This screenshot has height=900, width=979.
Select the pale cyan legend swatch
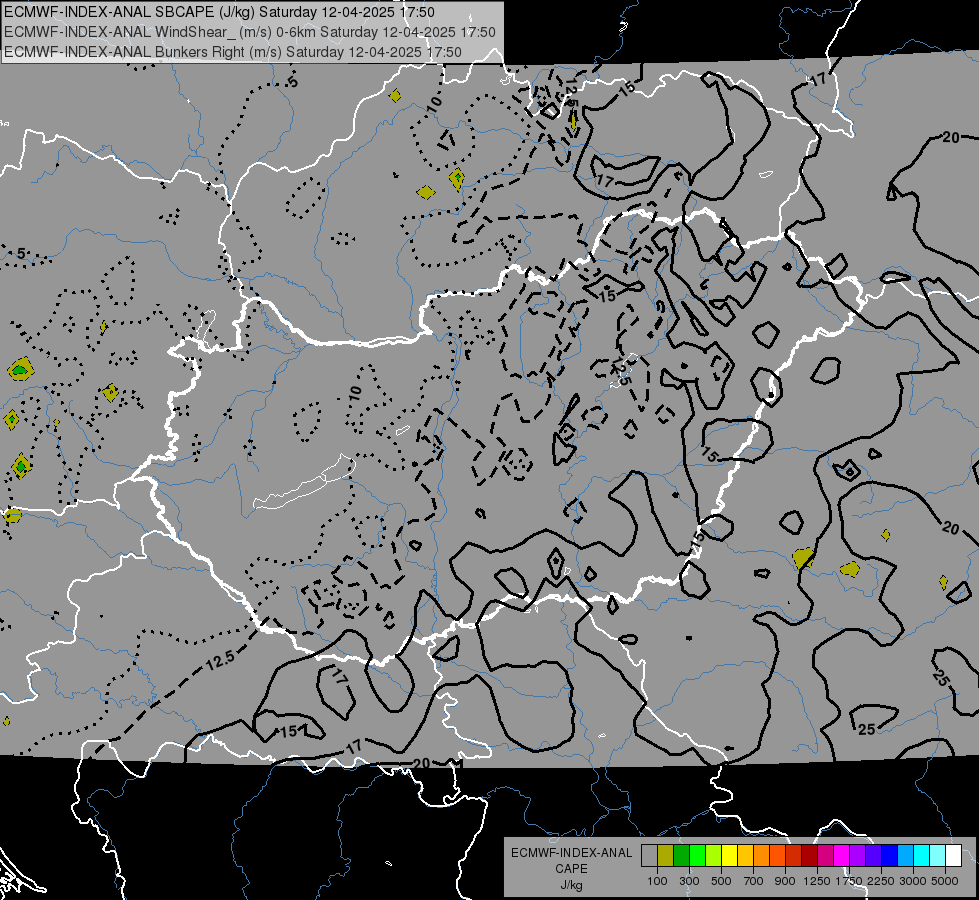coord(938,855)
